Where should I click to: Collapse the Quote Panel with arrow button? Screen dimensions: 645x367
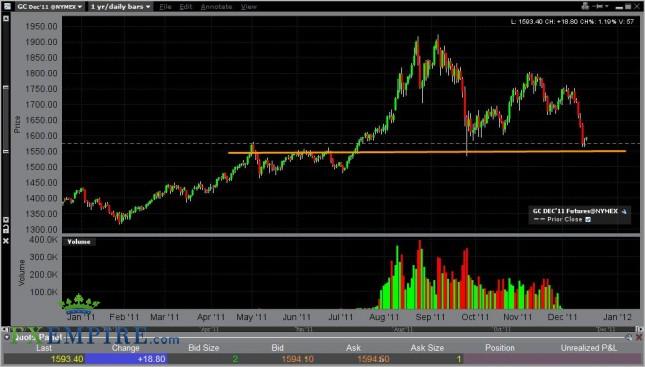[7, 337]
